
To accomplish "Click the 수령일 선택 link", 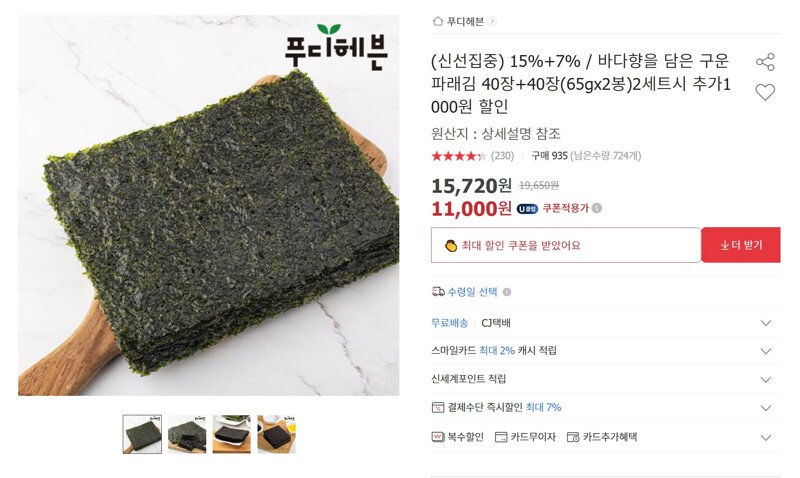I will (472, 292).
